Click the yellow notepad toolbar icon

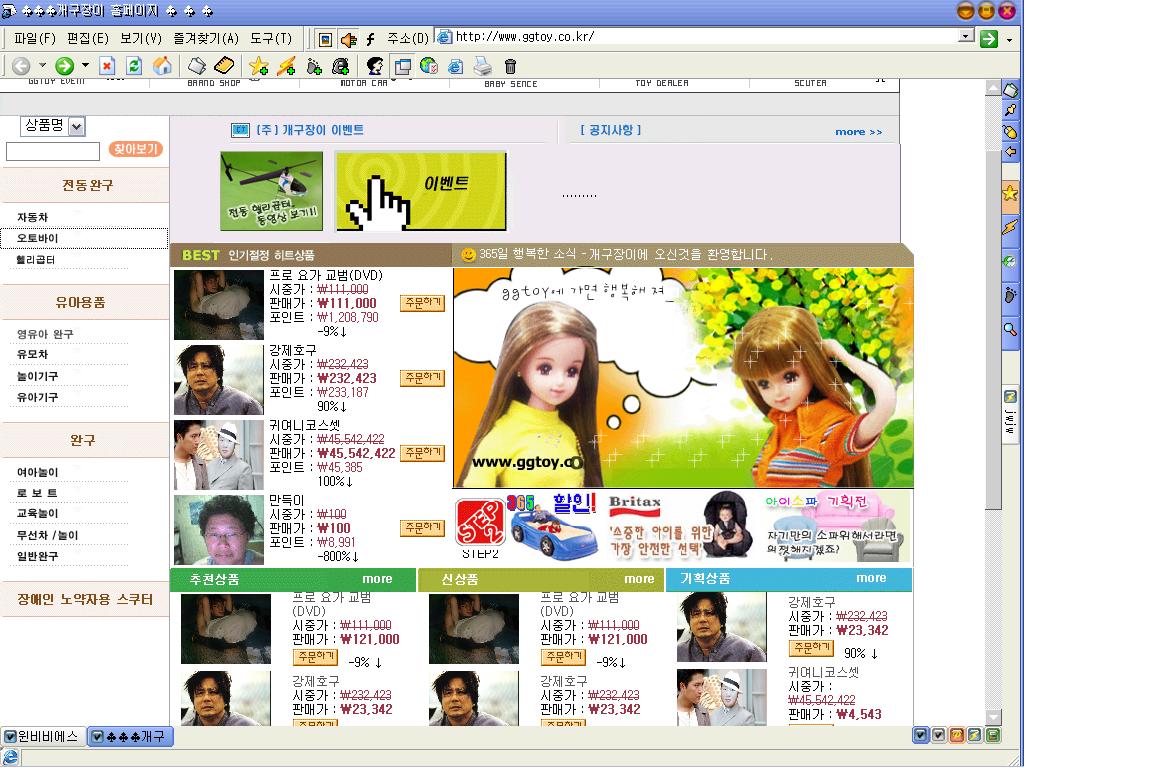224,66
